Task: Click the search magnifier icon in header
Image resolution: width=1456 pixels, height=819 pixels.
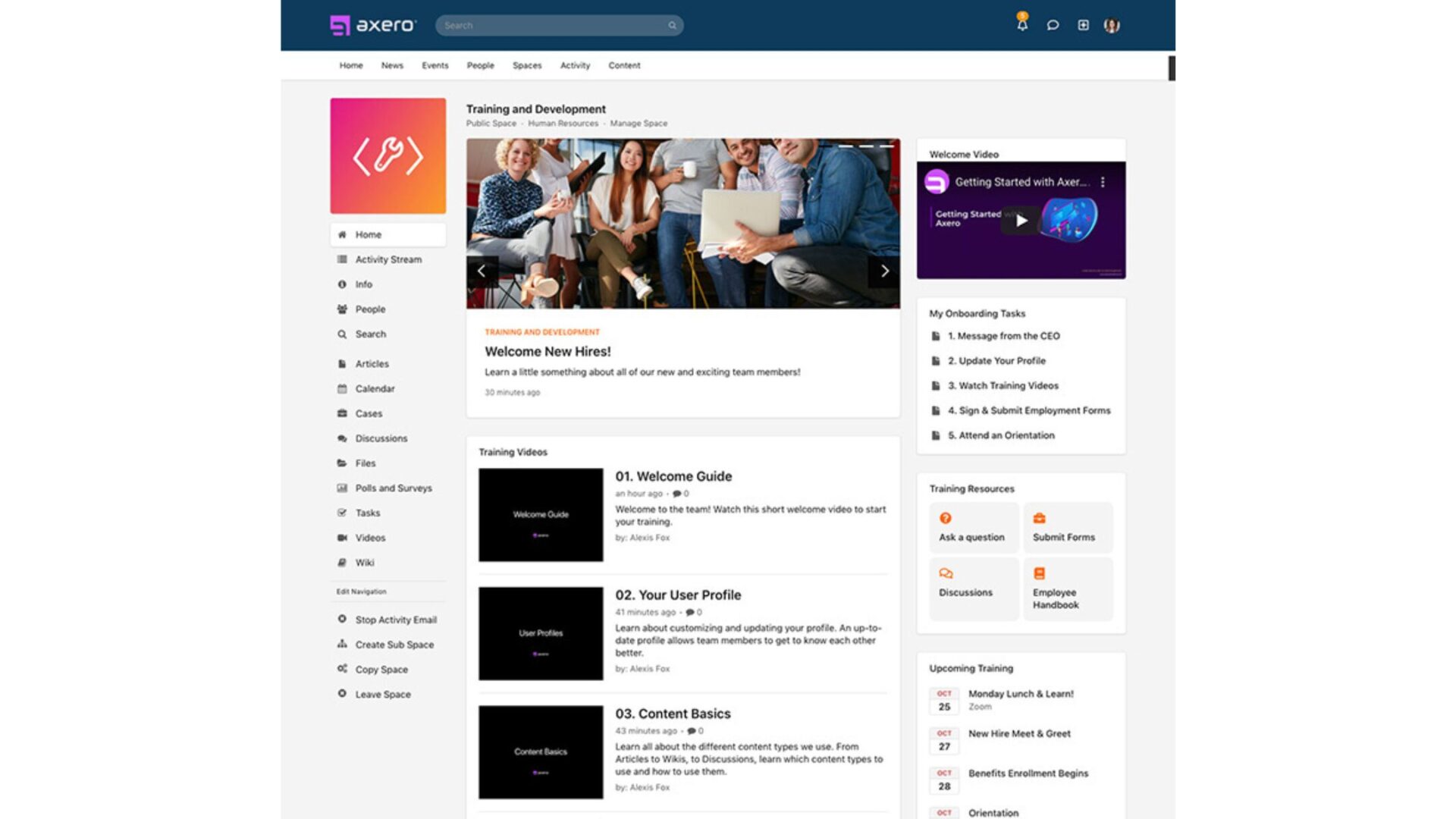Action: [x=672, y=26]
